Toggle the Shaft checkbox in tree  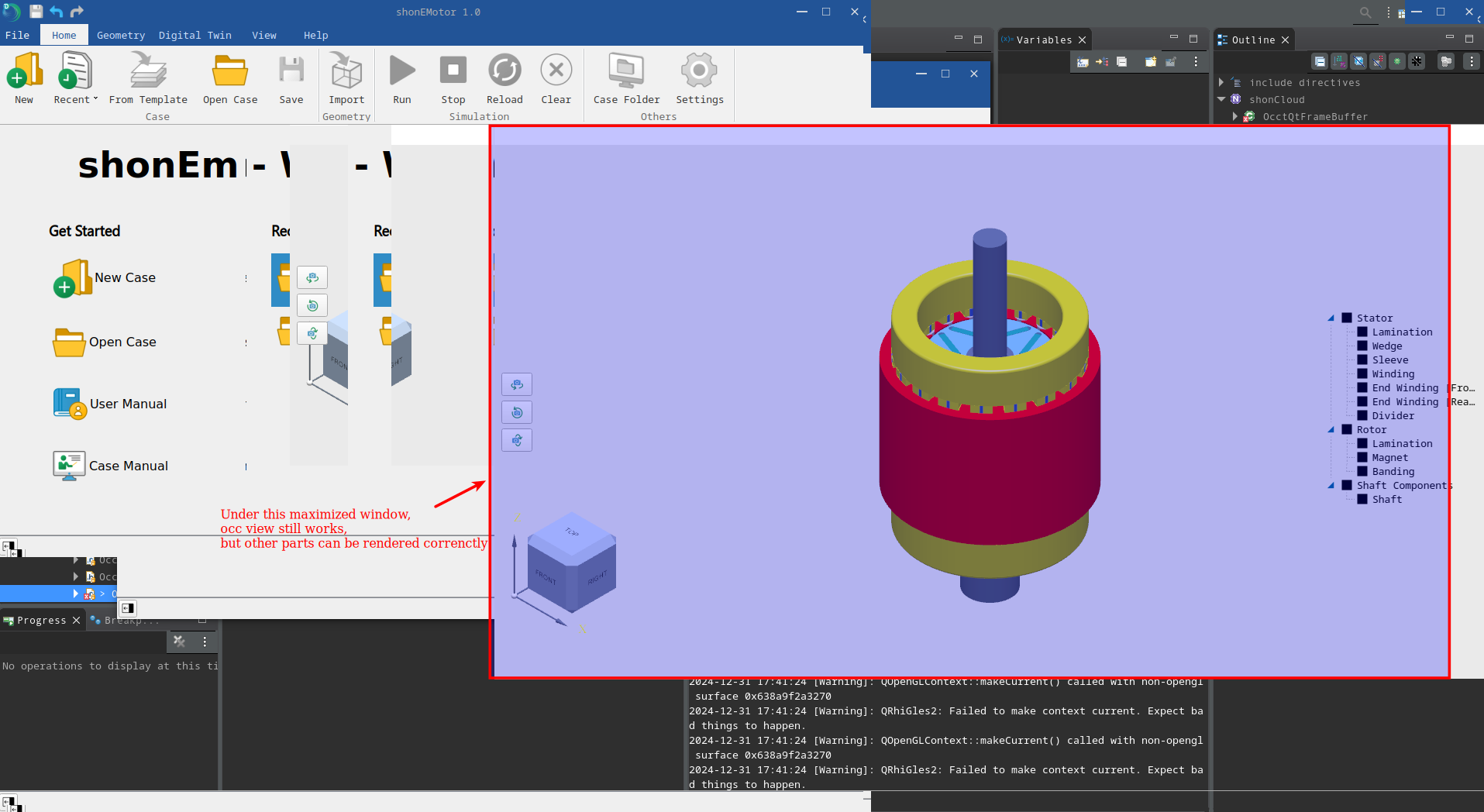(x=1362, y=499)
